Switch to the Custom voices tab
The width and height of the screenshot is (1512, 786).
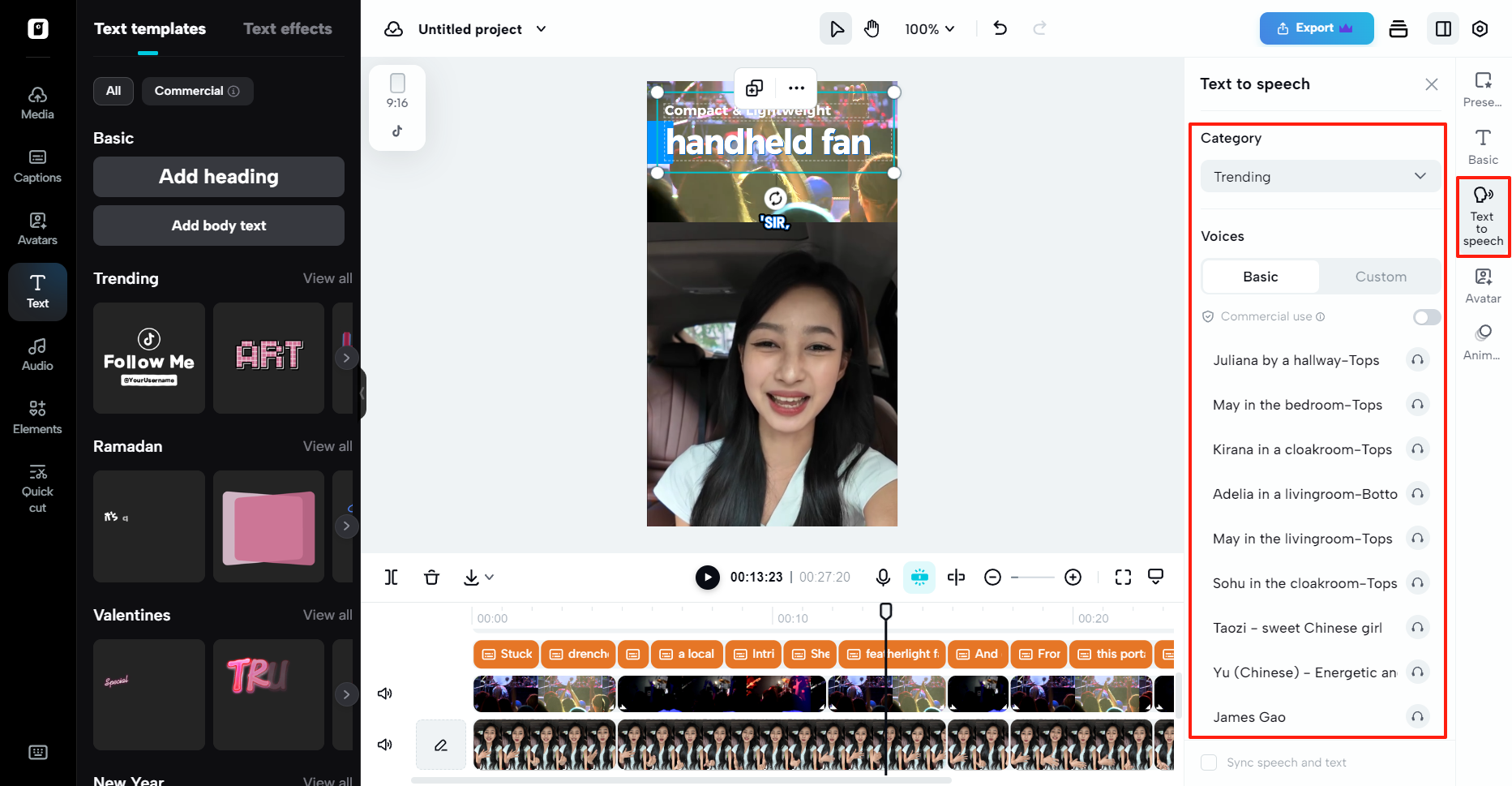coord(1380,277)
